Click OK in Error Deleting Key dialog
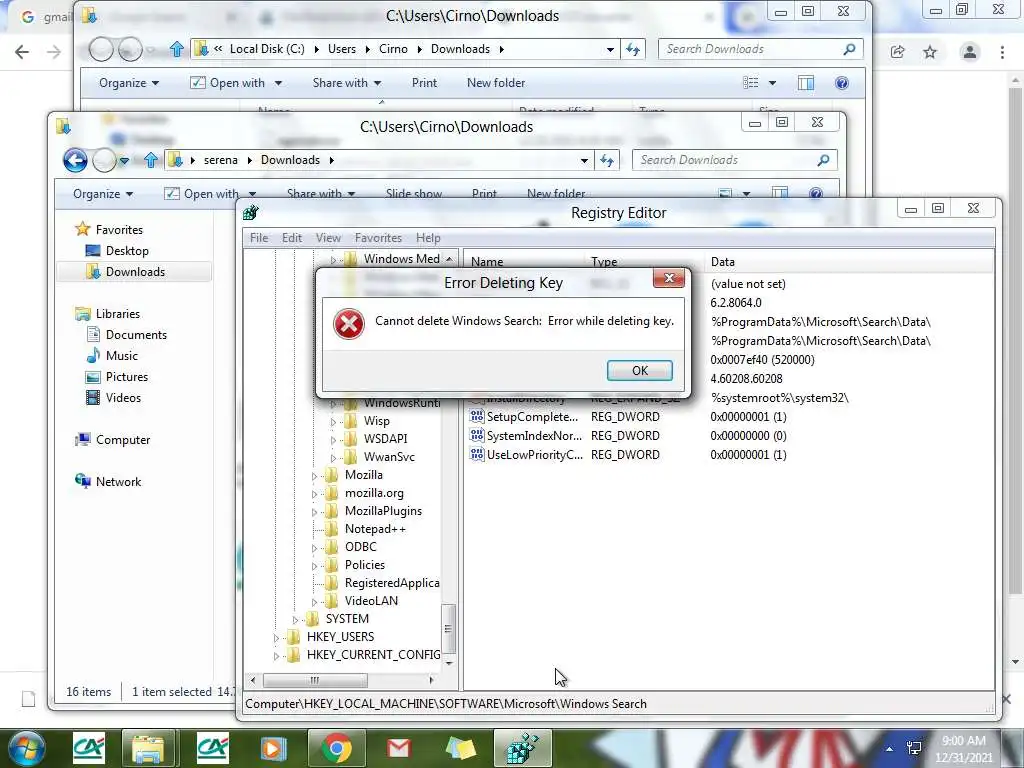 pyautogui.click(x=639, y=370)
